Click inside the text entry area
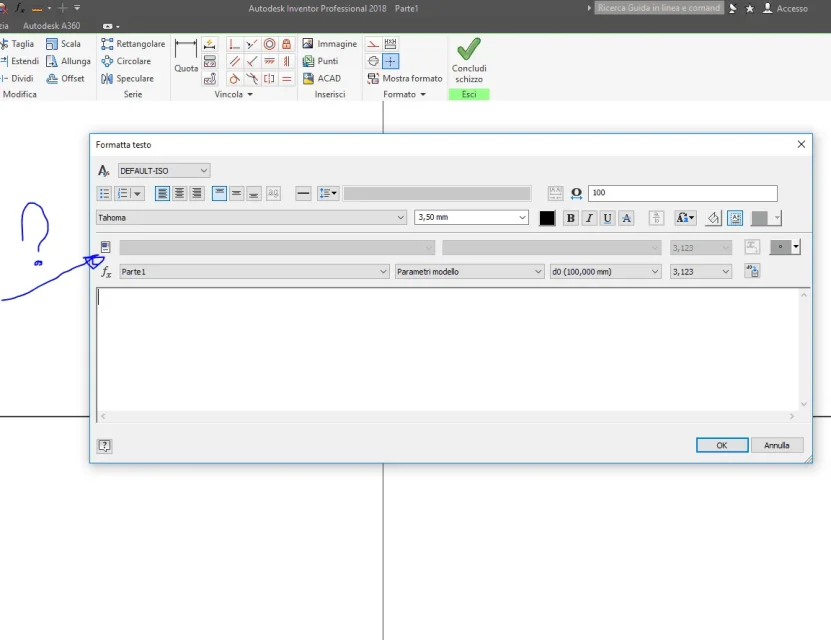831x640 pixels. (x=448, y=350)
